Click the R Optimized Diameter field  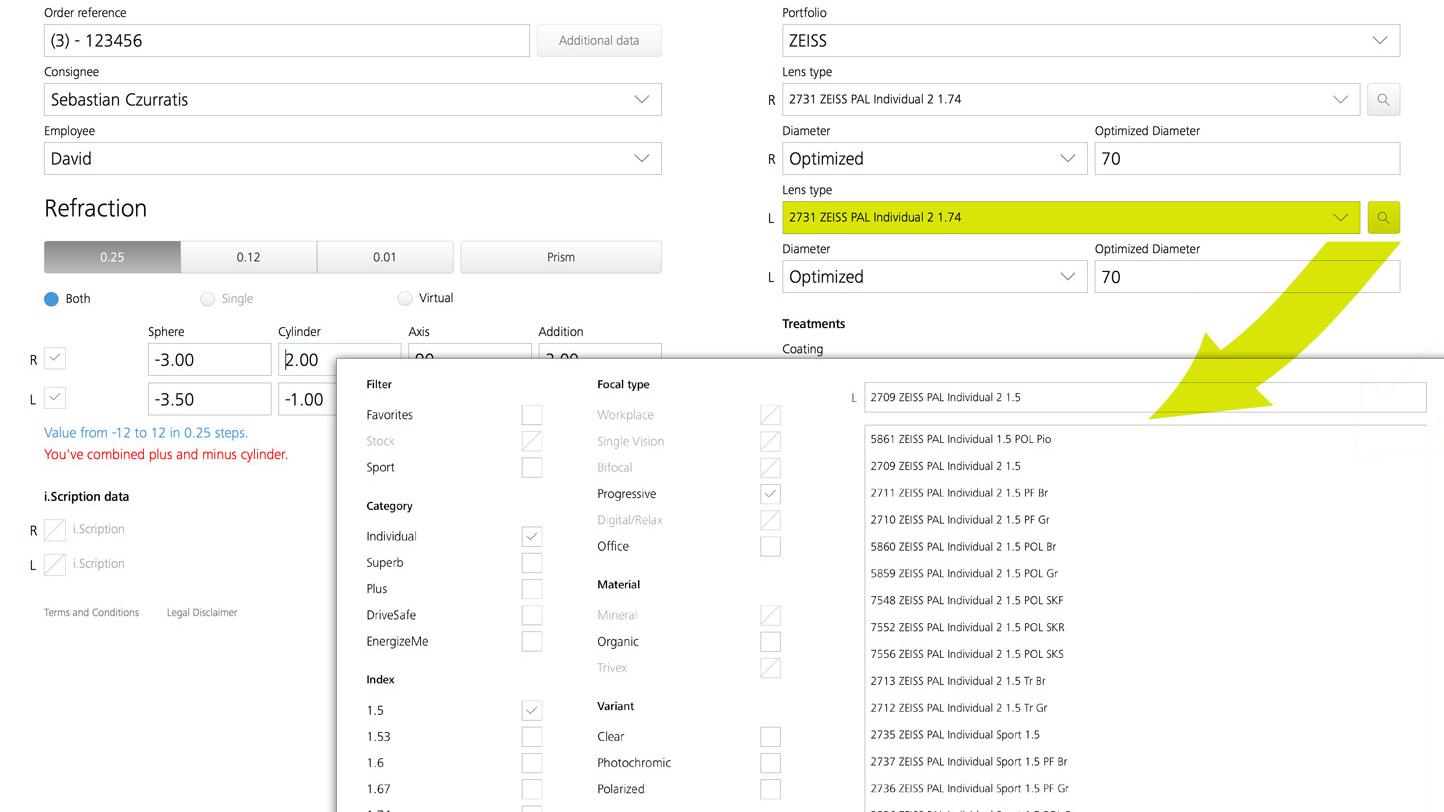pyautogui.click(x=1247, y=159)
